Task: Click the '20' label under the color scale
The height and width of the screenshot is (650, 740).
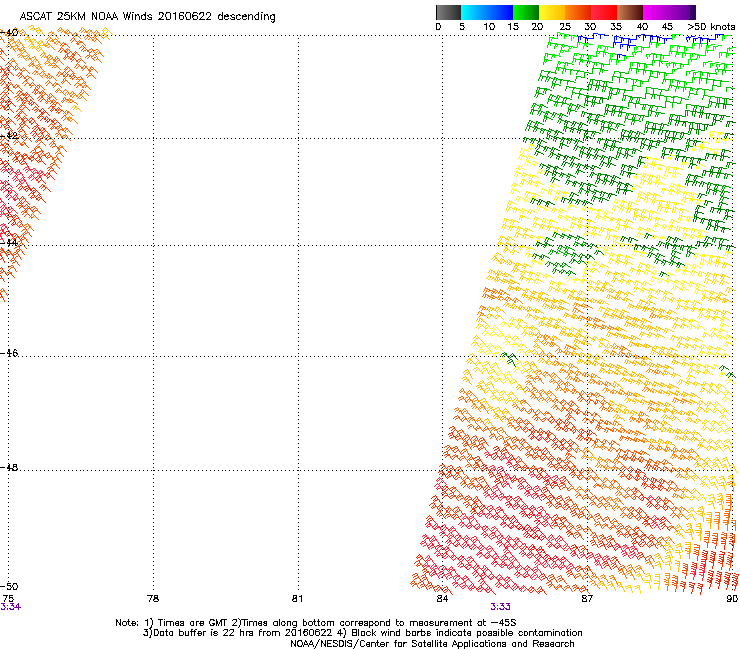Action: click(538, 27)
